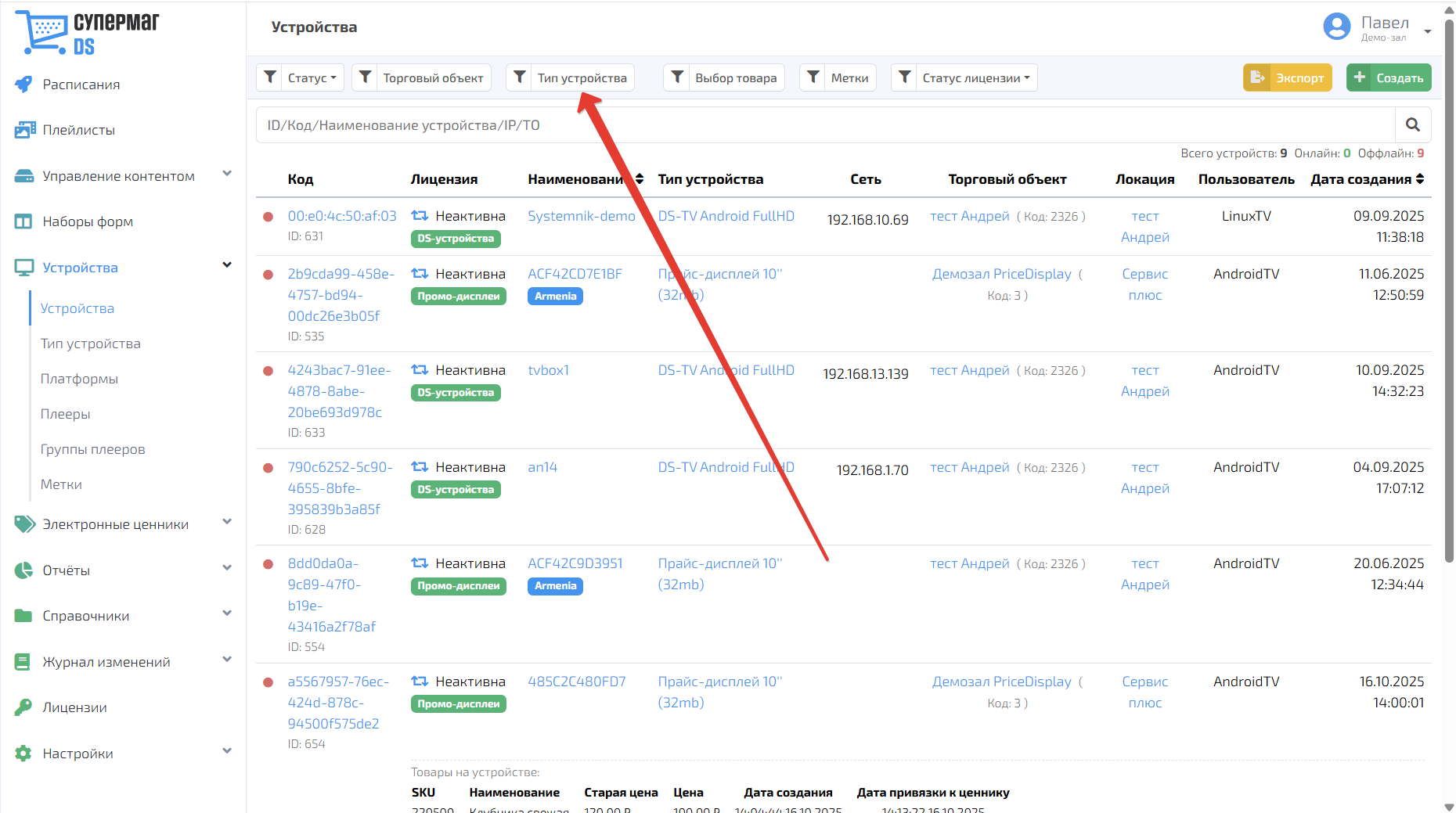
Task: Sort by Дата создания column arrows
Action: click(1420, 179)
